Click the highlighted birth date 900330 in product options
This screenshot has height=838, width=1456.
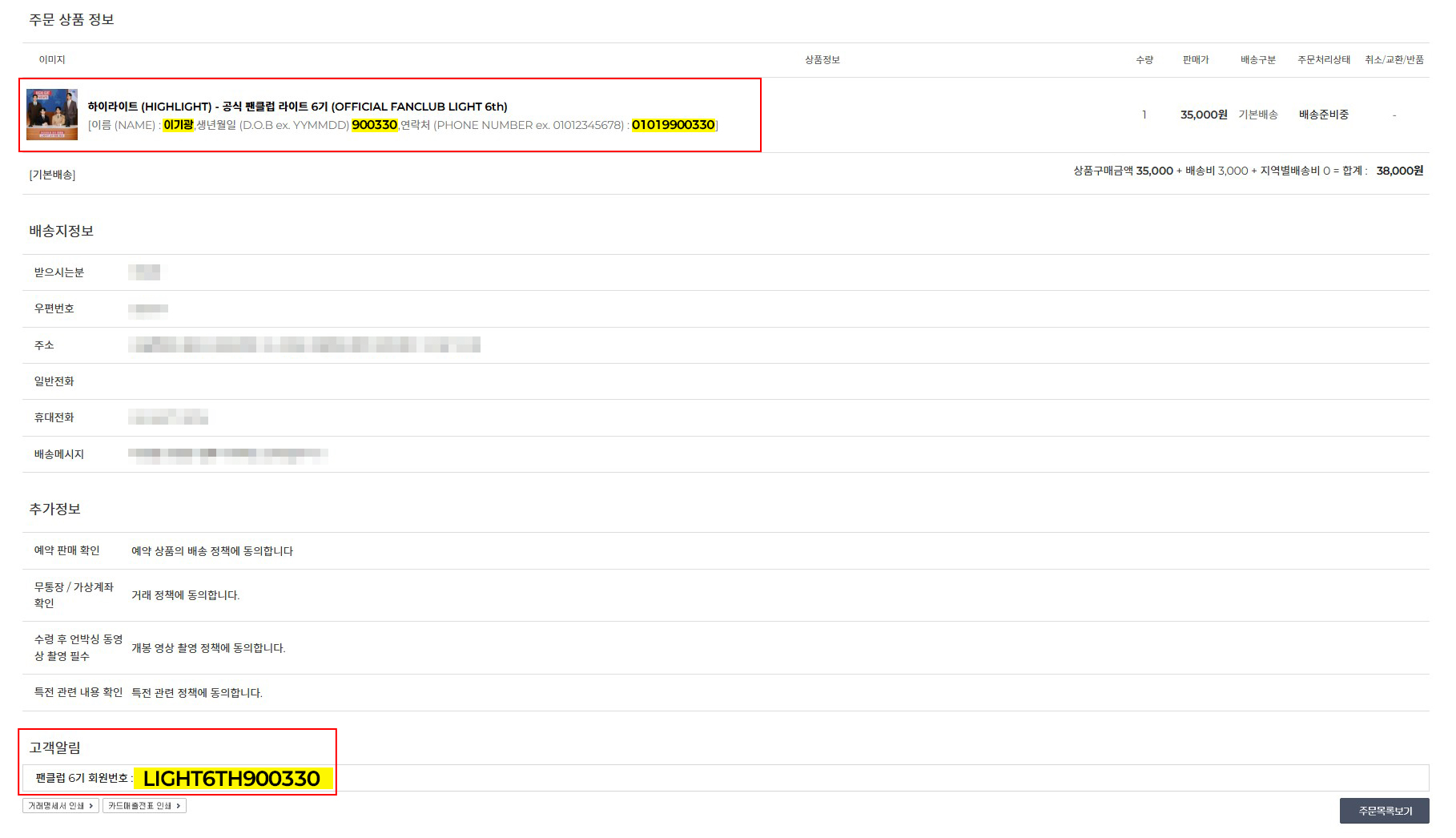374,125
